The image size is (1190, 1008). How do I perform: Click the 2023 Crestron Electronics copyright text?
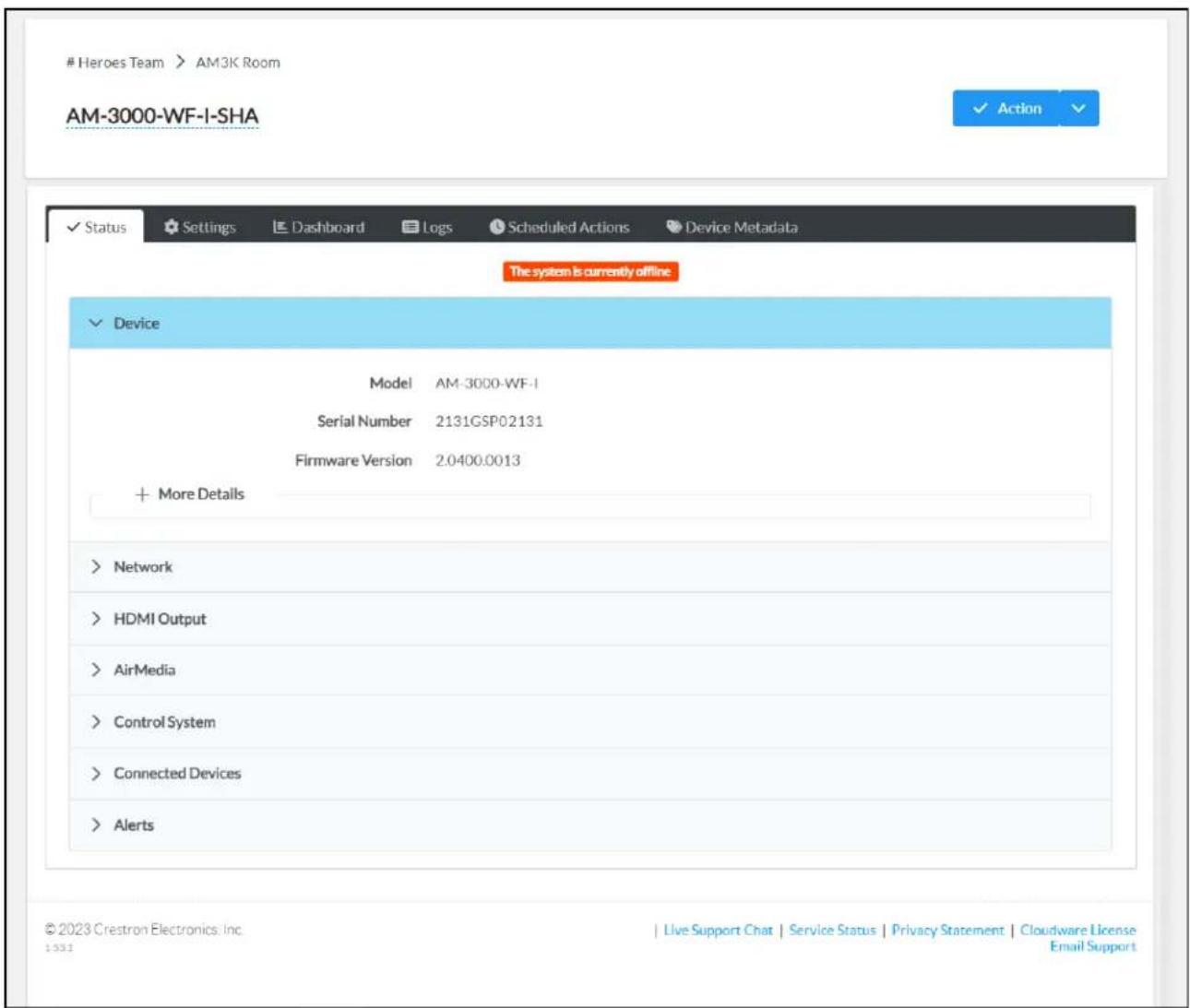(x=144, y=930)
